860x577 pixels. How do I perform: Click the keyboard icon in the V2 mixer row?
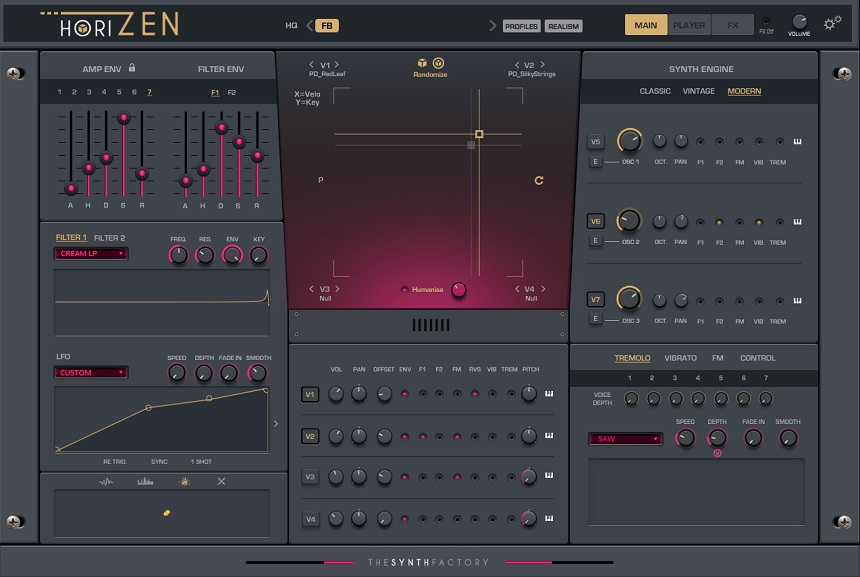549,435
